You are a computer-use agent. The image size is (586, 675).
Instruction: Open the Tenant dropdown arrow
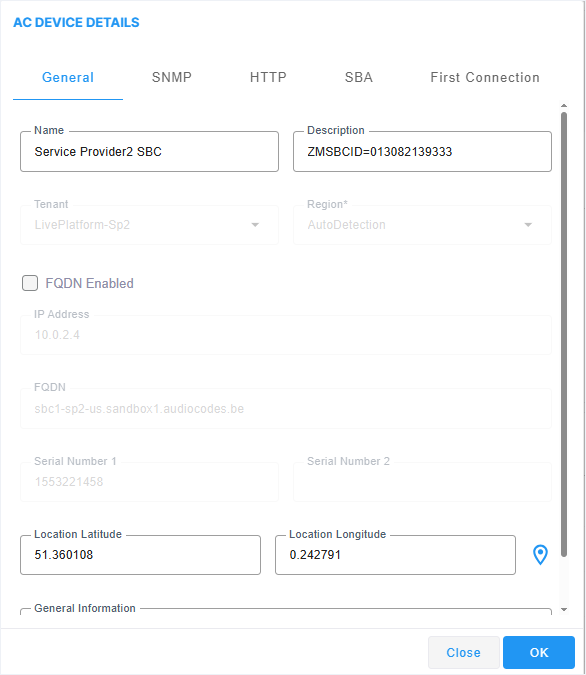[x=255, y=225]
